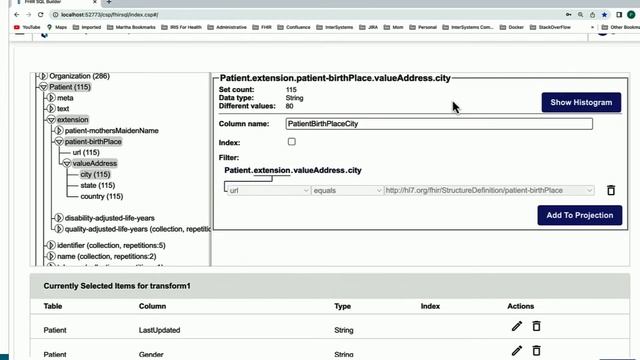Open the IRIS For Health bookmarks folder
640x360 pixels.
tap(181, 27)
